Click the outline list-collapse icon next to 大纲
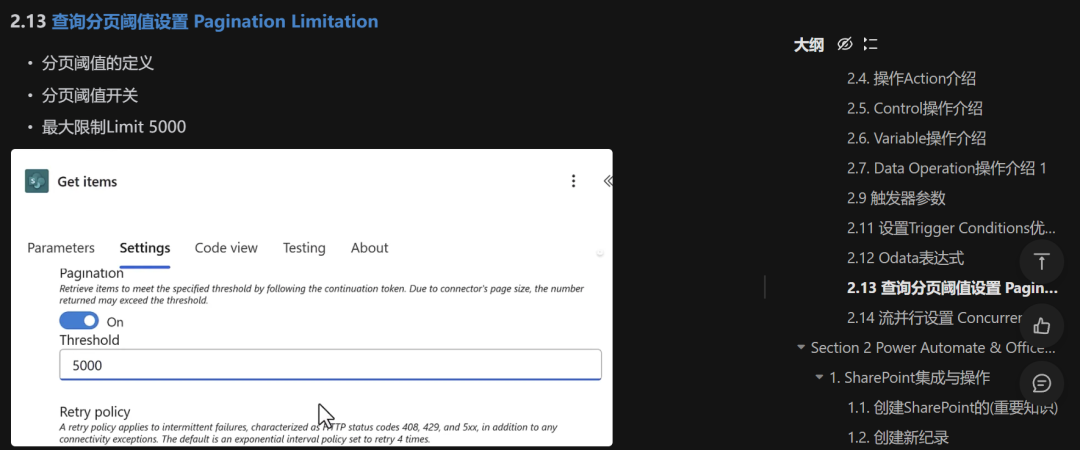 871,45
